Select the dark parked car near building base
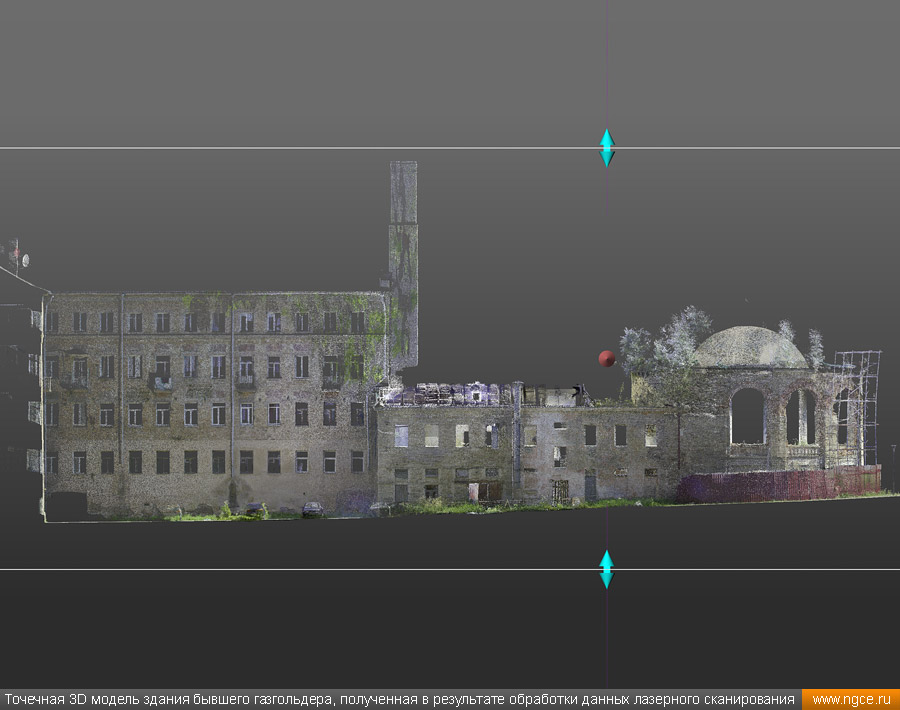This screenshot has width=900, height=710. 313,509
